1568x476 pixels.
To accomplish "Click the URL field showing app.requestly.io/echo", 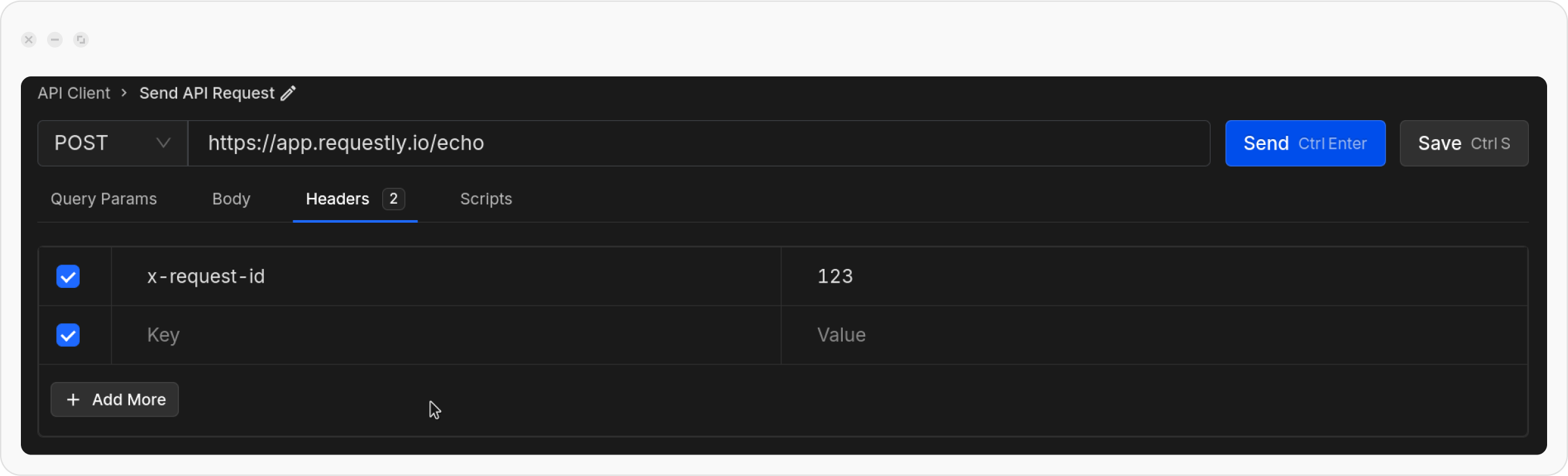I will [x=457, y=143].
